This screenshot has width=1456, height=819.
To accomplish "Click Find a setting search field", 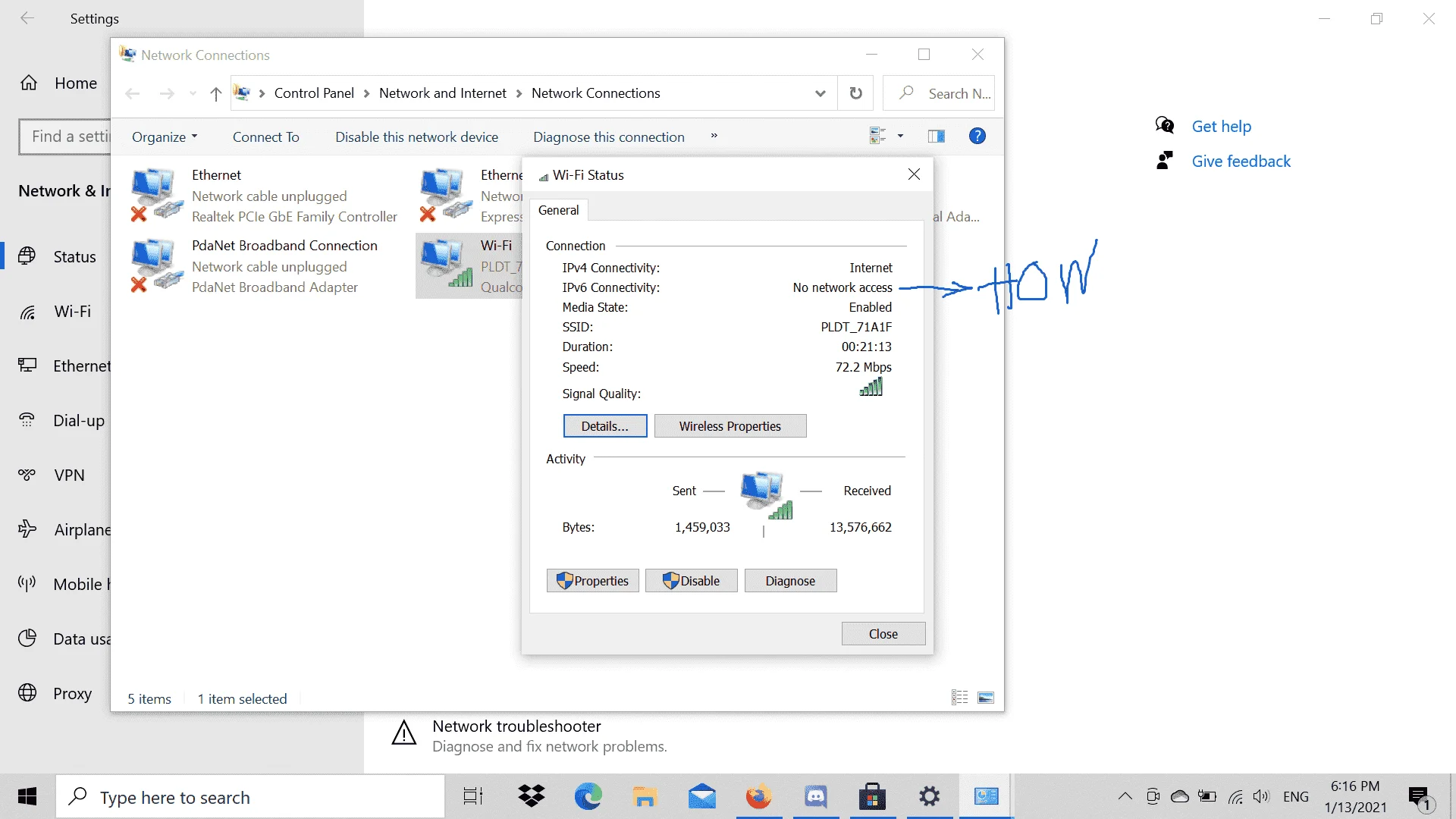I will point(65,136).
